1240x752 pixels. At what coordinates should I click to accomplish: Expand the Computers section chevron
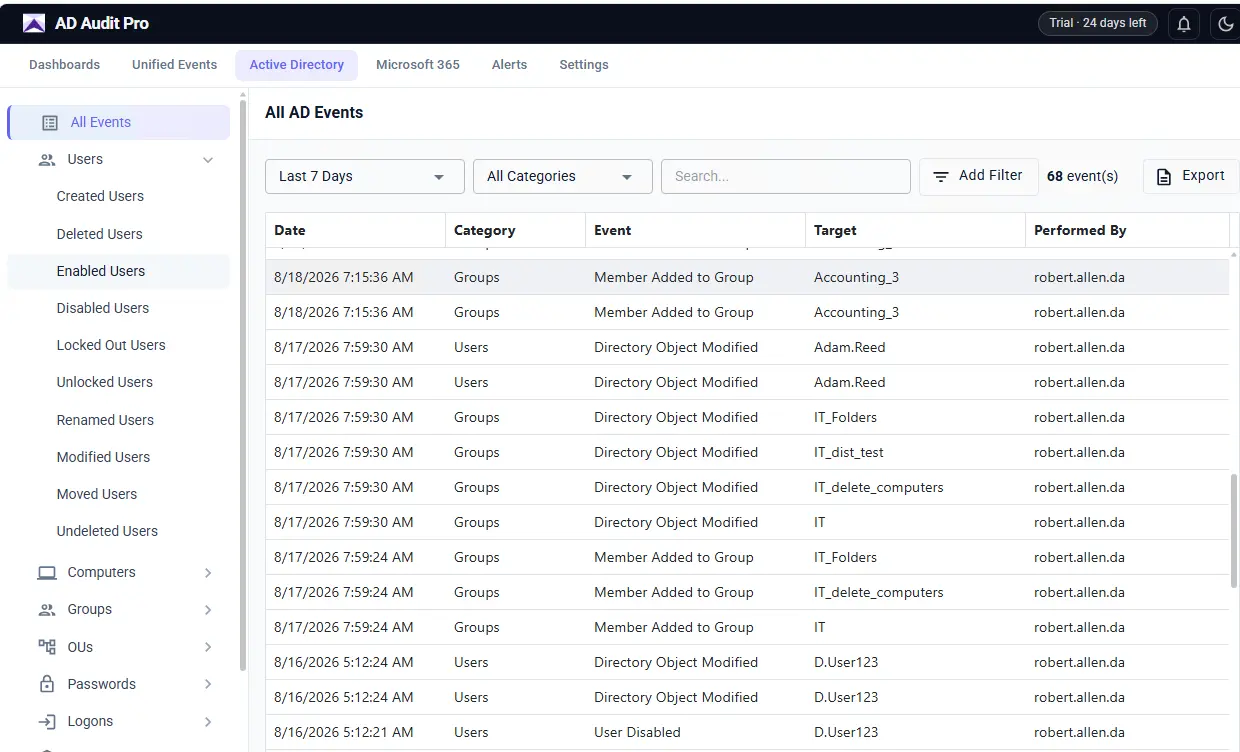pos(208,573)
